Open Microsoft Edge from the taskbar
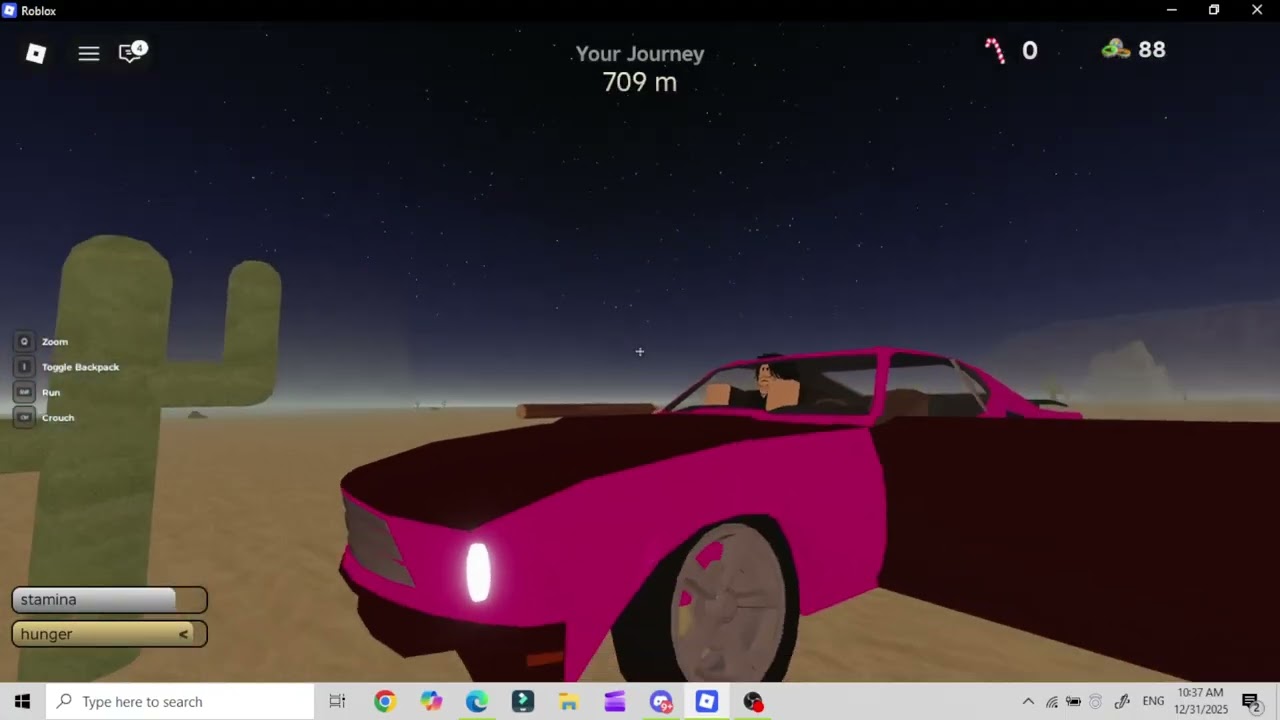Image resolution: width=1280 pixels, height=720 pixels. point(477,702)
